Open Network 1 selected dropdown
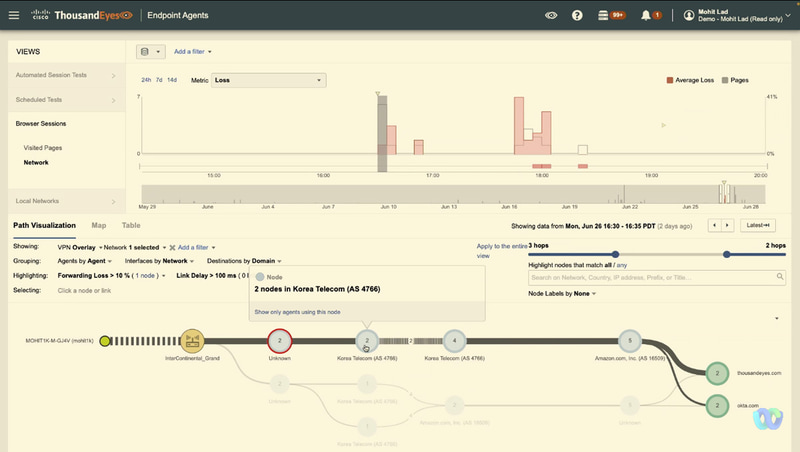Image resolution: width=800 pixels, height=452 pixels. (x=135, y=247)
